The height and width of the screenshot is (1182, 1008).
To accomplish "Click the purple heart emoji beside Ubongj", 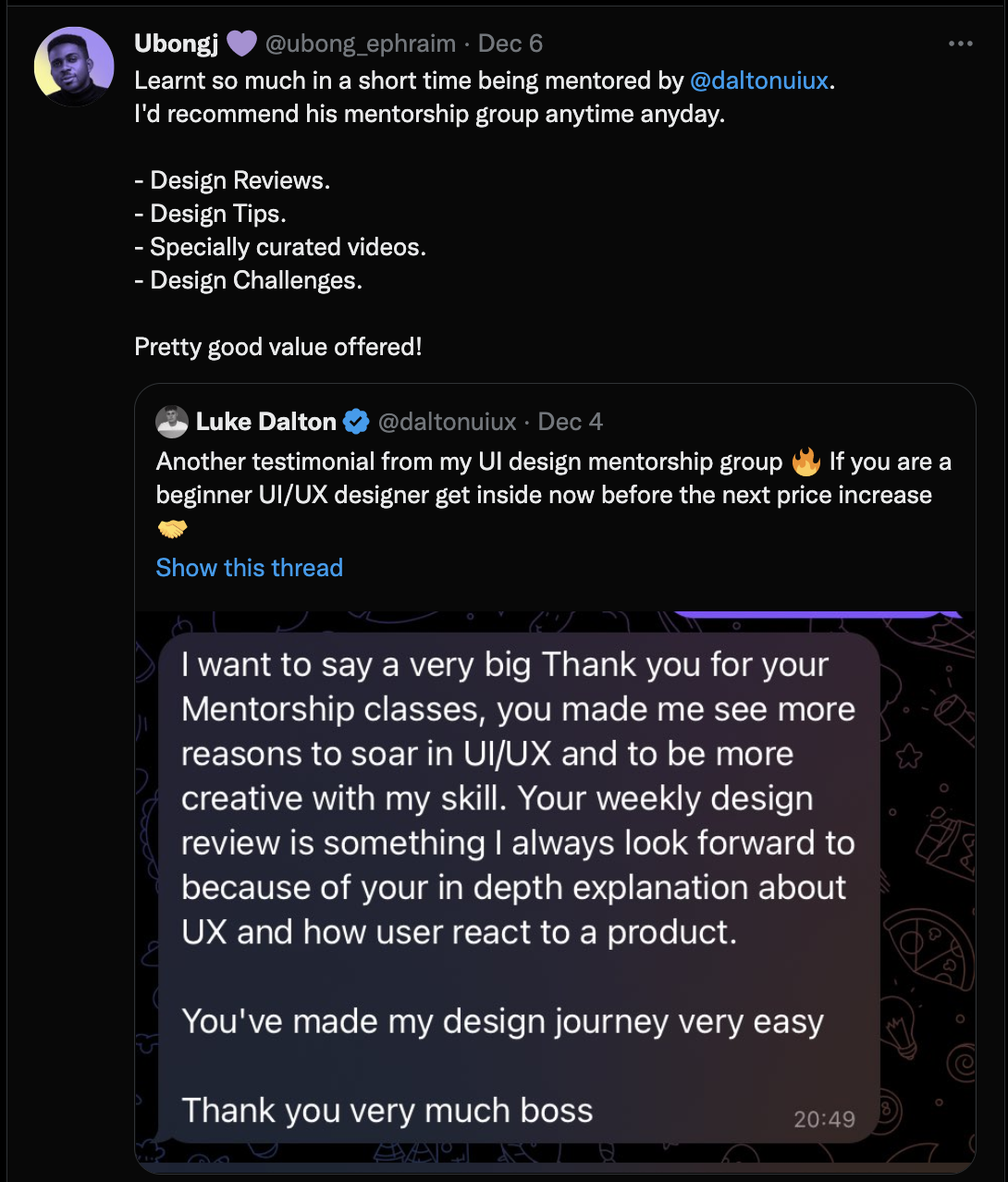I will tap(241, 43).
